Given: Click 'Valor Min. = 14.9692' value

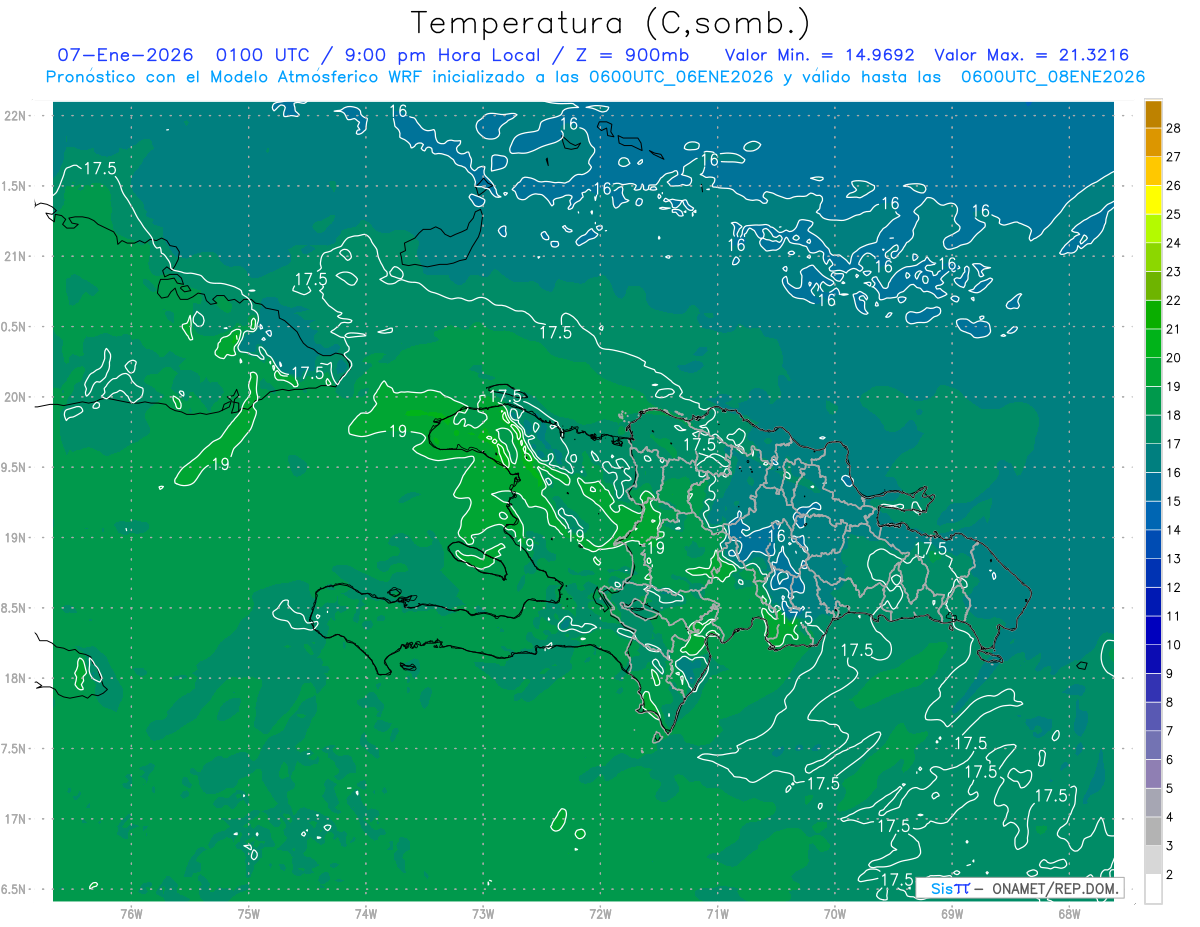Looking at the screenshot, I should [x=818, y=55].
